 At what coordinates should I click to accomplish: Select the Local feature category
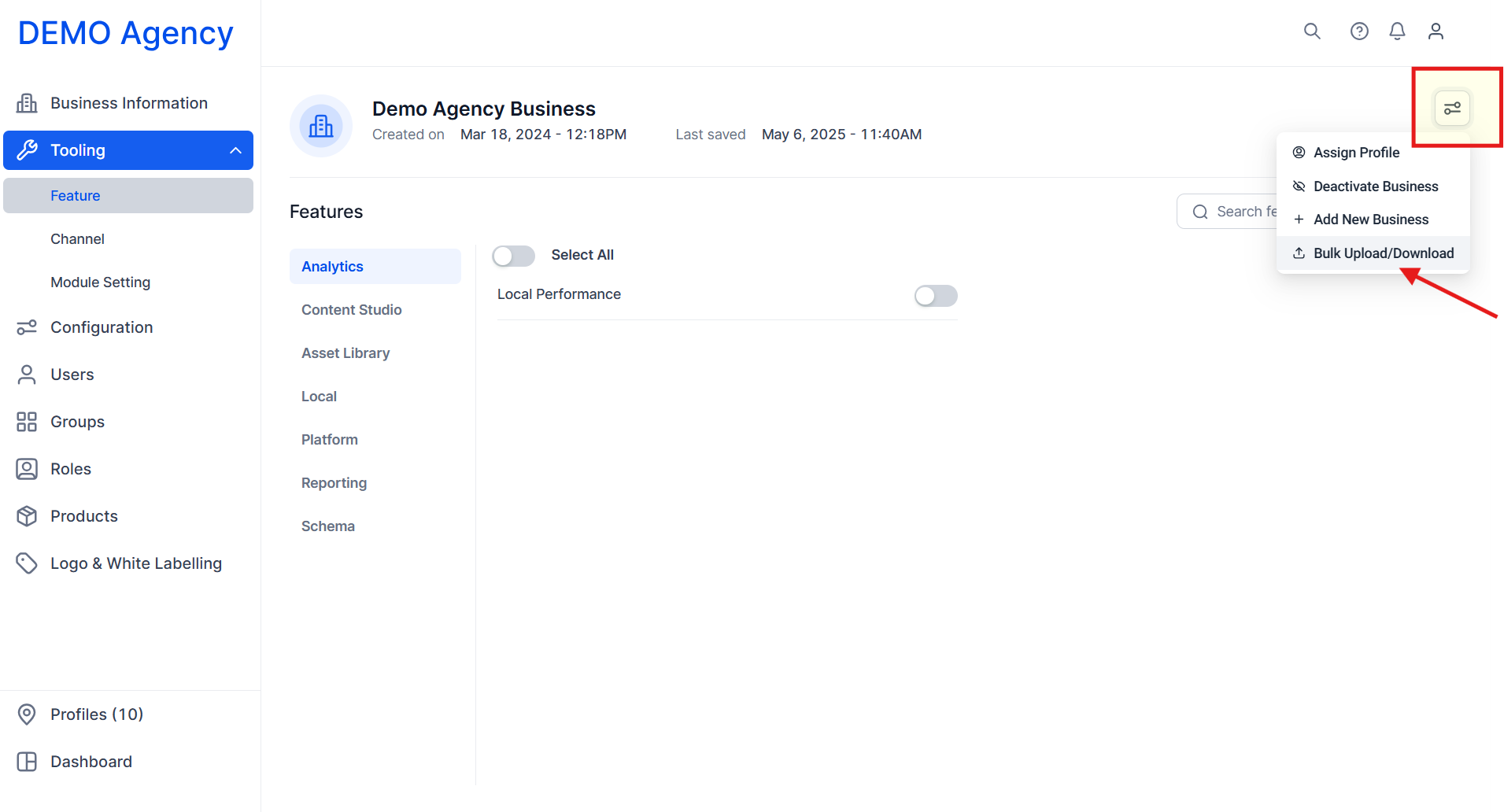pyautogui.click(x=375, y=397)
